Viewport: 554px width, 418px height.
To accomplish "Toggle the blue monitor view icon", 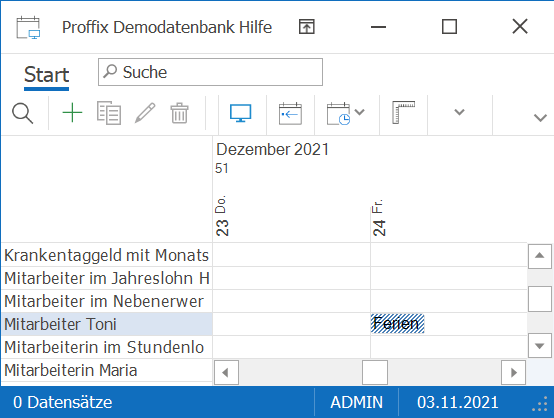I will click(241, 113).
